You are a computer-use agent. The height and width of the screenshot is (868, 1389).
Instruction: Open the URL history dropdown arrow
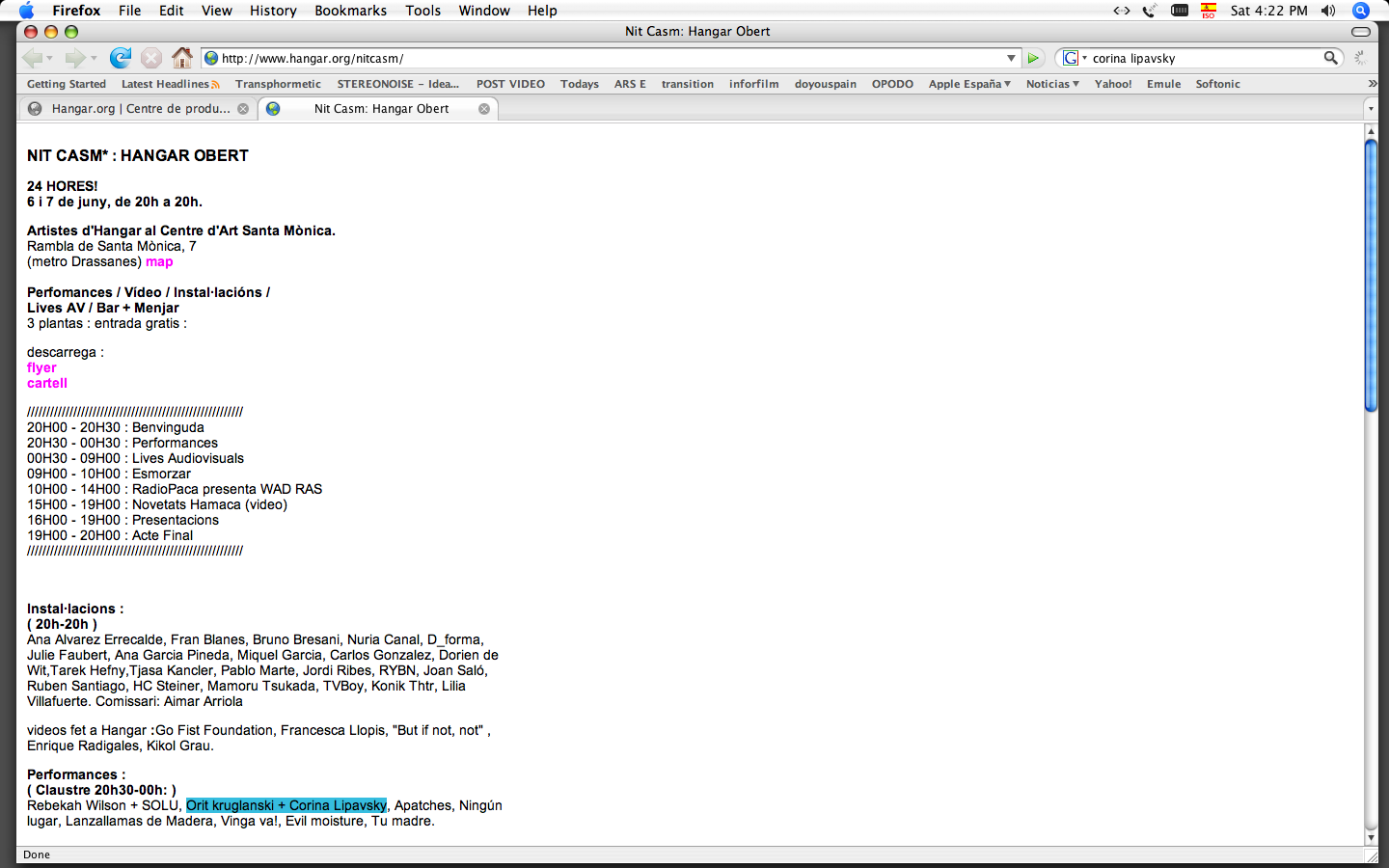click(x=1011, y=58)
